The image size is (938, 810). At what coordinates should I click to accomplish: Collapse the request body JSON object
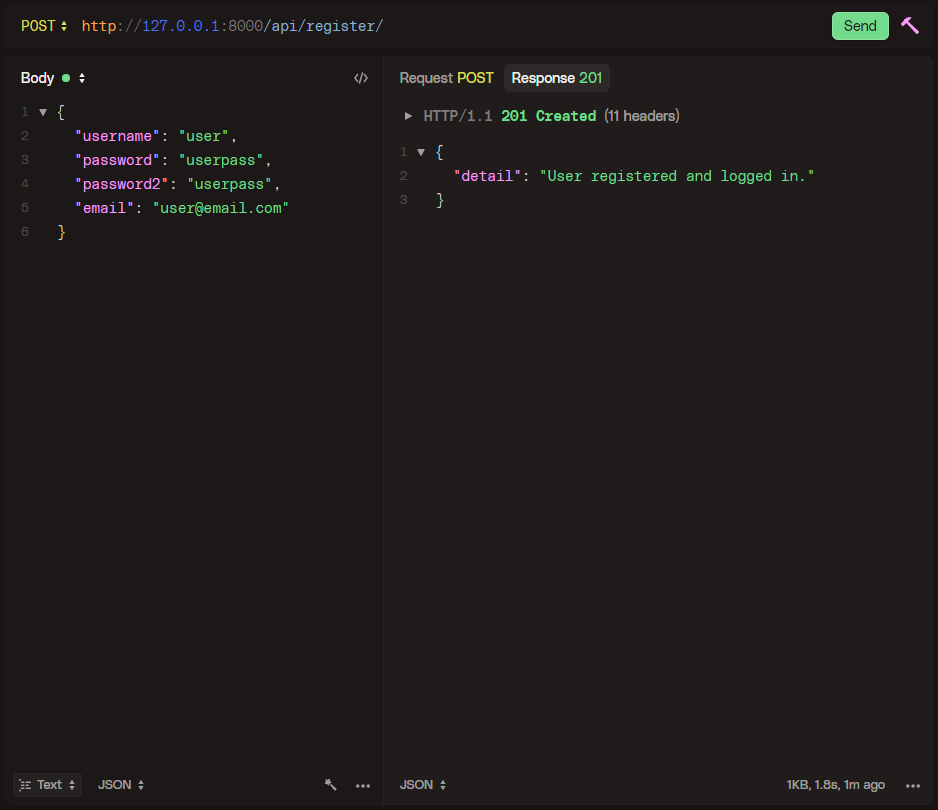tap(43, 112)
